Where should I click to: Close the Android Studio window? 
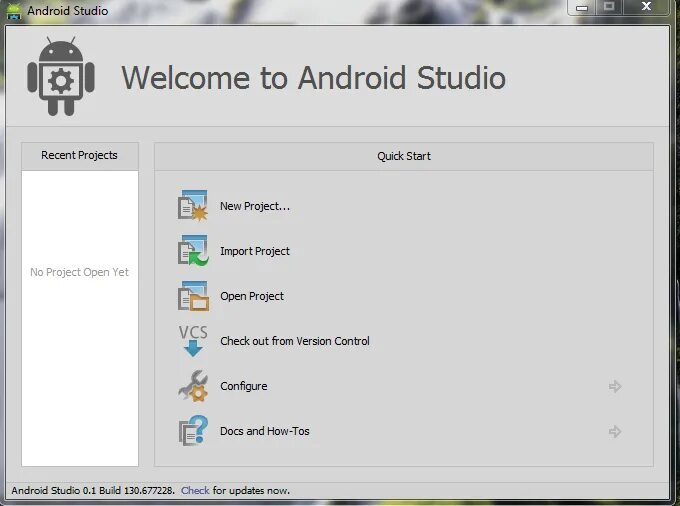646,7
